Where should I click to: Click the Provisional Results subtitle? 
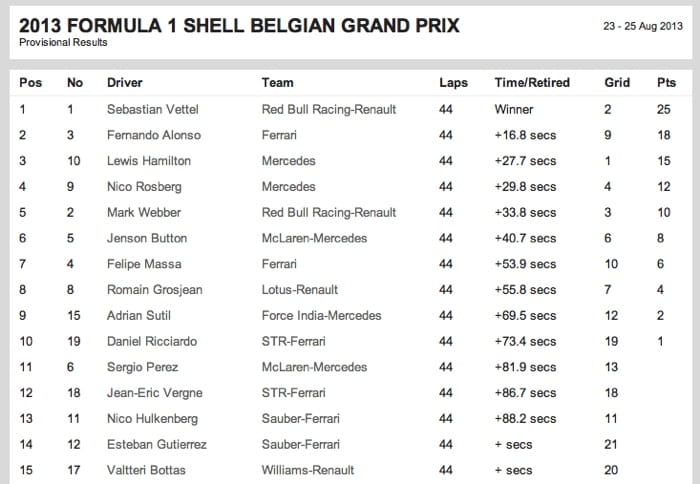(x=63, y=42)
